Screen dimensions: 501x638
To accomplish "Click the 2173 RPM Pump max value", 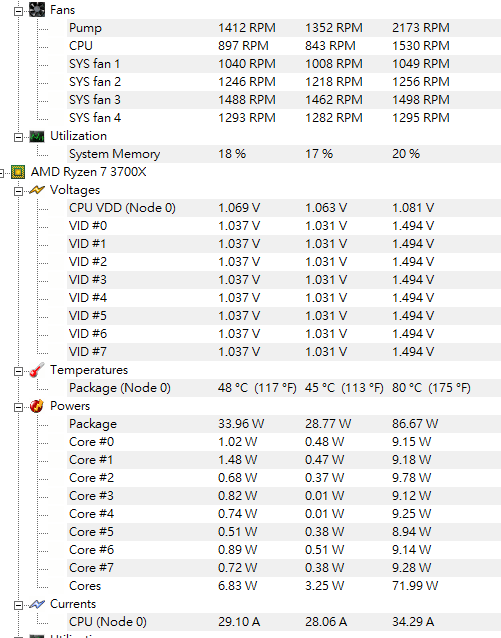I will click(x=421, y=28).
